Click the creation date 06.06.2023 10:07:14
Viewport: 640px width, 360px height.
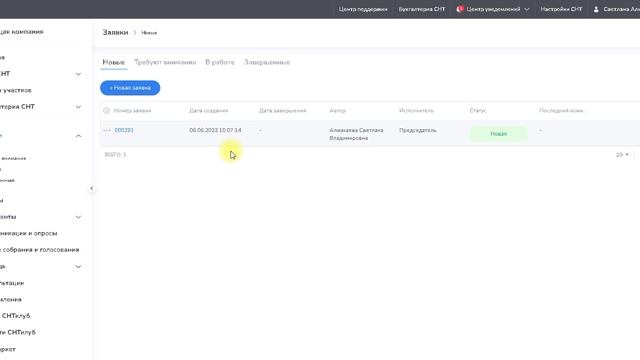point(215,130)
